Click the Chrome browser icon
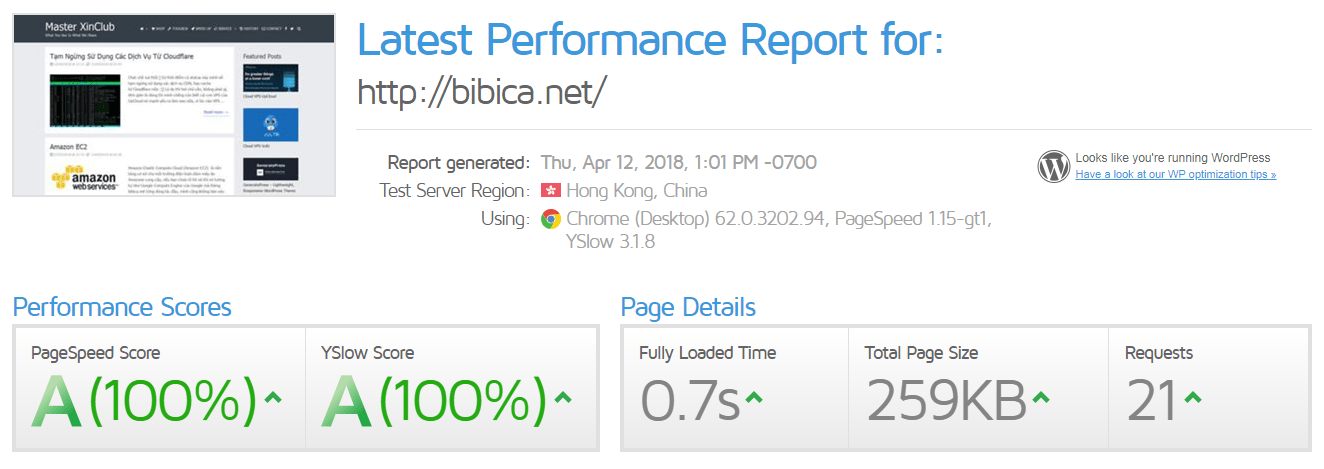Screen dimensions: 1324x469 (550, 218)
